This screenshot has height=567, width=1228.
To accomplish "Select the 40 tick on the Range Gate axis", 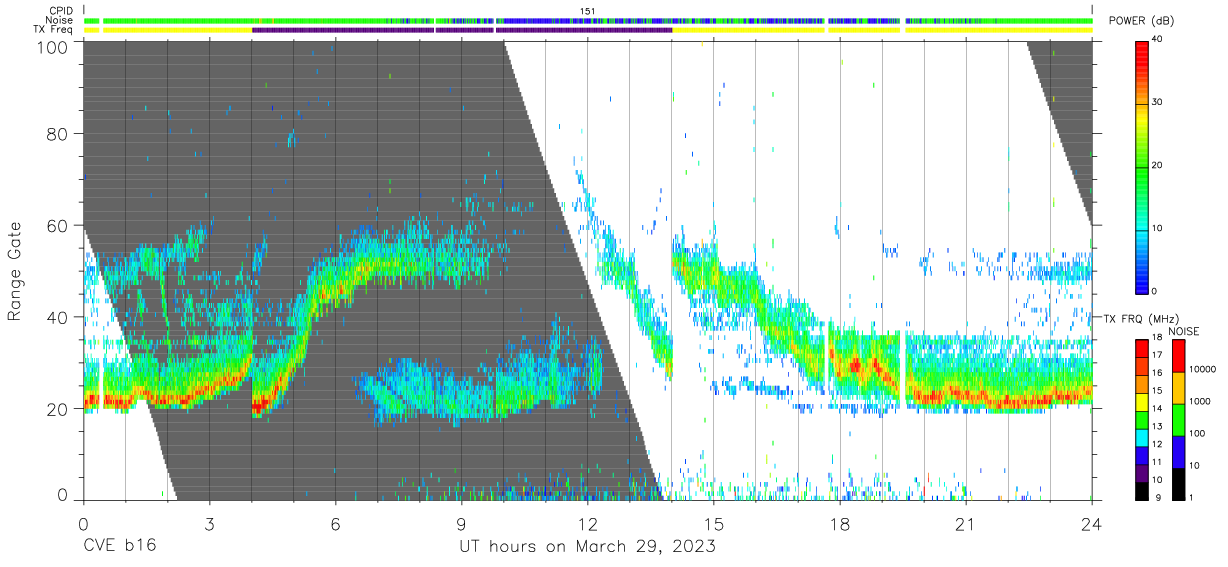I will click(x=57, y=318).
